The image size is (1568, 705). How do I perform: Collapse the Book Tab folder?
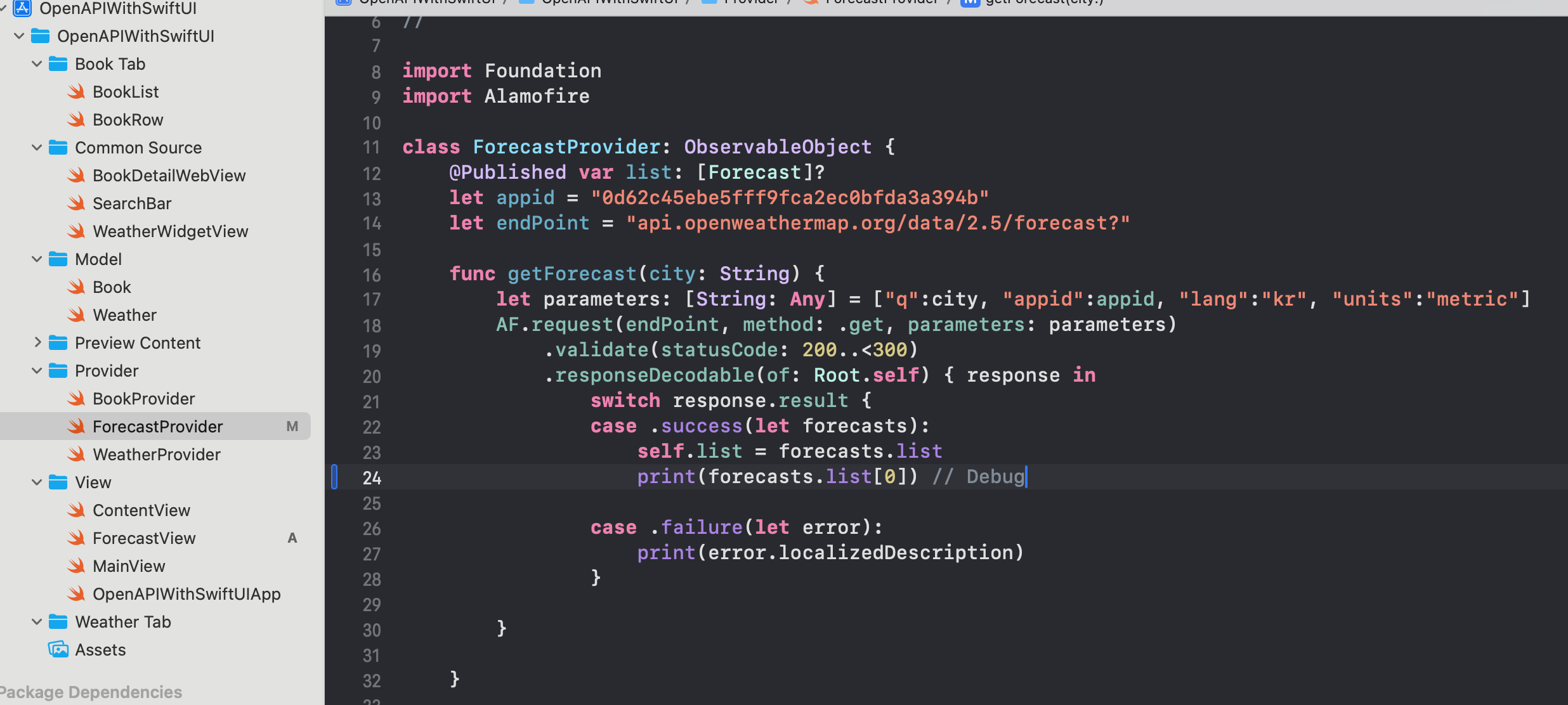tap(37, 64)
